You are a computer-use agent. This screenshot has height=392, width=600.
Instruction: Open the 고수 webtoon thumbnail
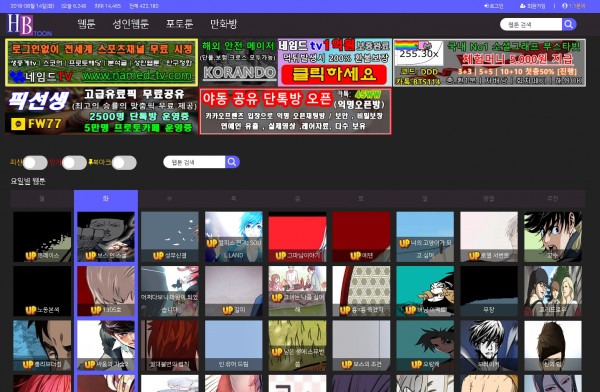pos(553,237)
